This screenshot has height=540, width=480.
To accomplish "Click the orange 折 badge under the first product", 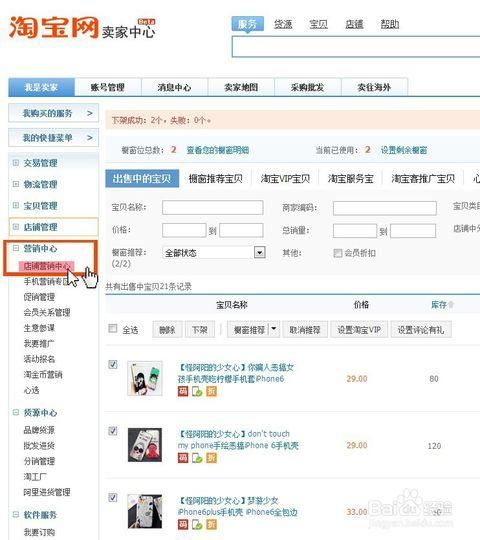I will coord(211,391).
